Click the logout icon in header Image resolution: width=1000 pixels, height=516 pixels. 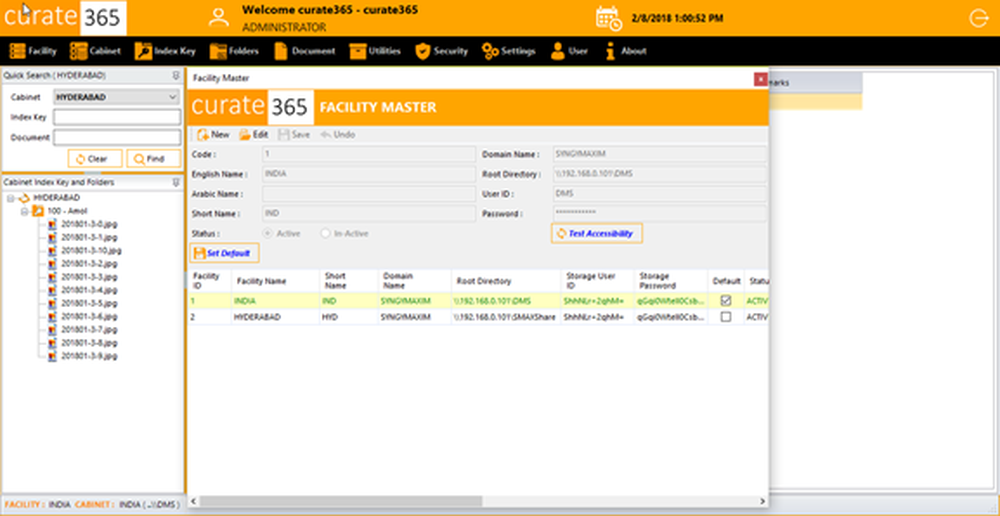978,18
